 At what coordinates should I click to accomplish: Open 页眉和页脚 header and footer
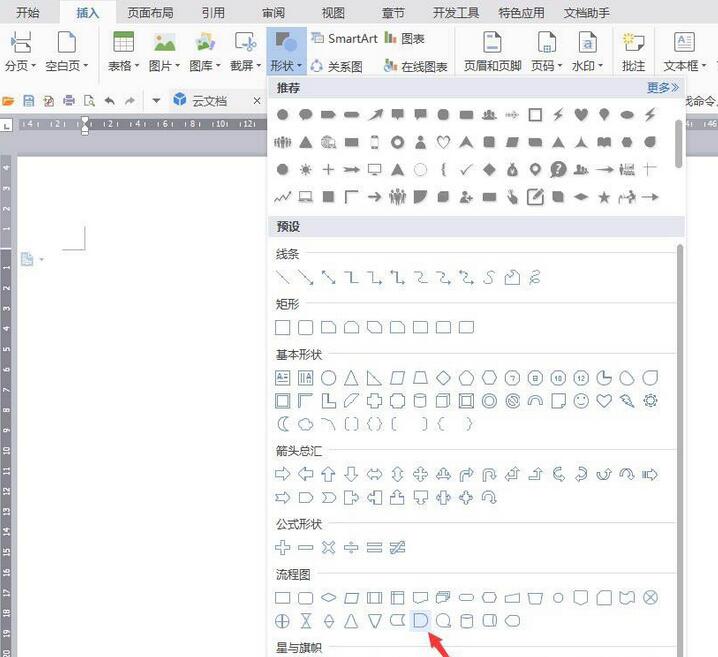tap(492, 51)
